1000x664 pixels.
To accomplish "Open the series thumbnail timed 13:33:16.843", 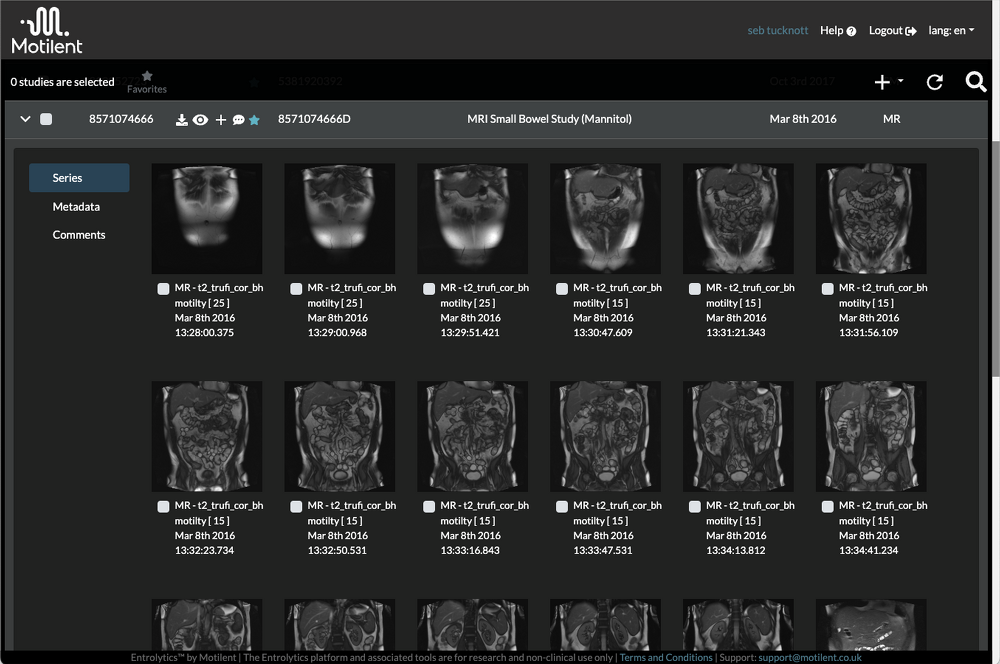I will pyautogui.click(x=473, y=436).
